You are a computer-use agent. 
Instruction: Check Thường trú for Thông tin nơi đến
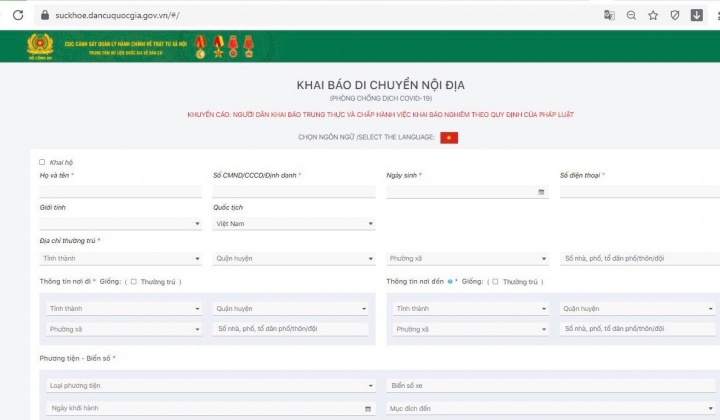(495, 281)
